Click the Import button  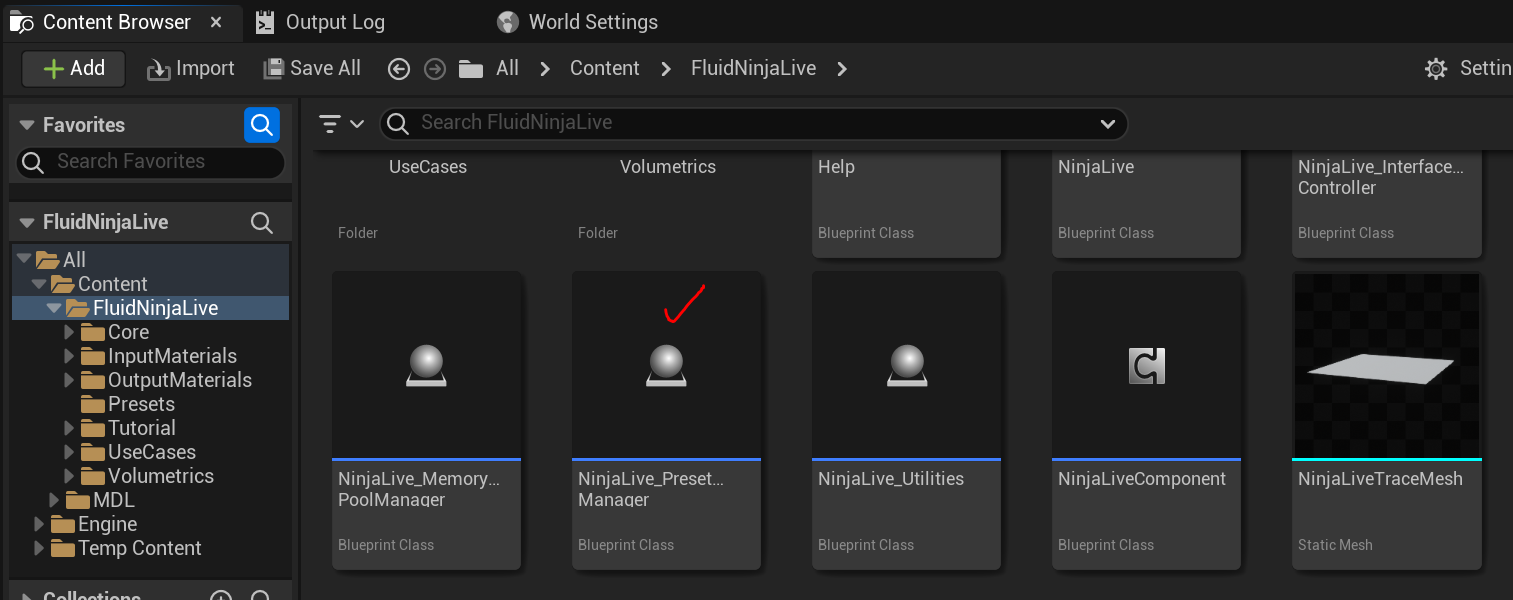coord(190,68)
